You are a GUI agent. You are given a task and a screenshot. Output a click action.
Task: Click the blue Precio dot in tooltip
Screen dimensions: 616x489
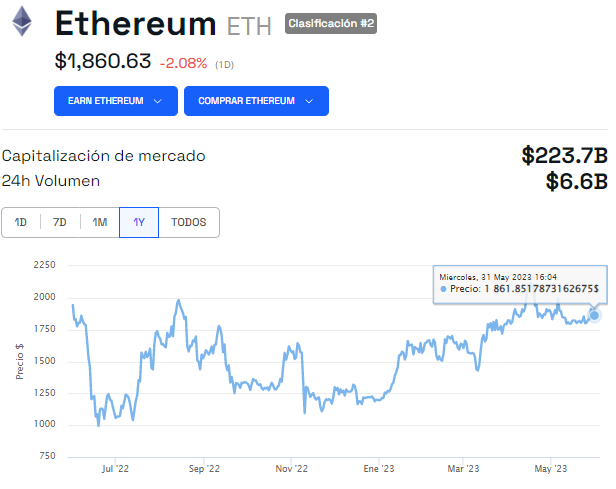pyautogui.click(x=443, y=288)
